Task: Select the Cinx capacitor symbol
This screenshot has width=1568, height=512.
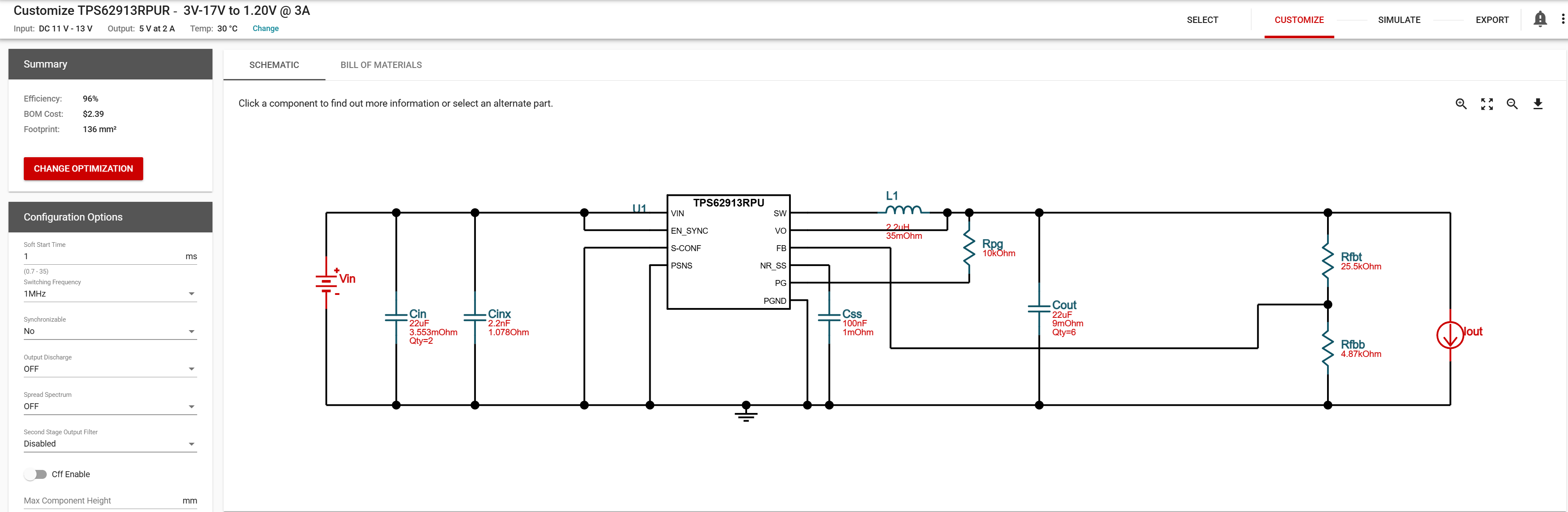Action: [475, 317]
